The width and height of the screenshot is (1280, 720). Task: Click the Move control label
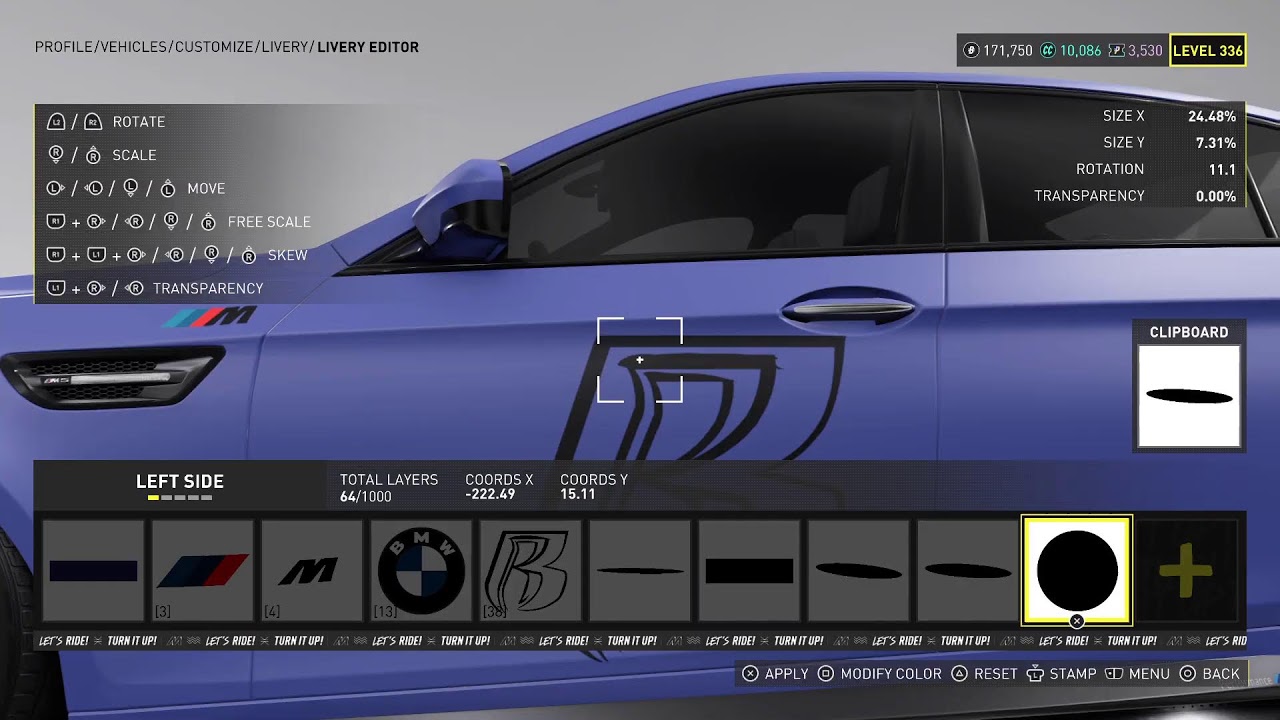click(x=206, y=188)
